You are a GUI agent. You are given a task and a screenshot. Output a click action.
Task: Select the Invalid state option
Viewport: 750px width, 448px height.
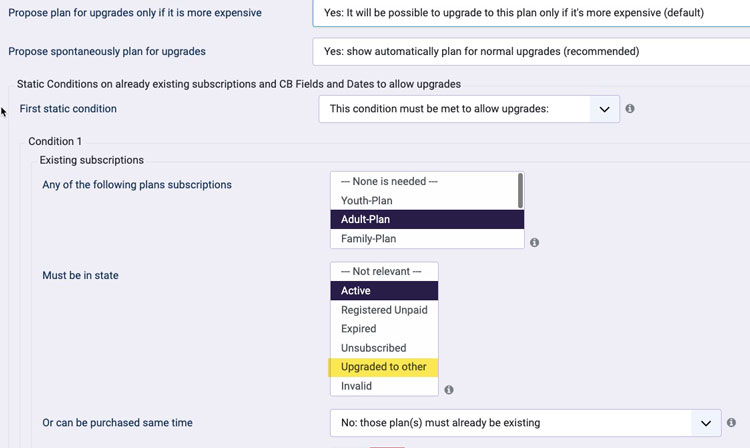click(384, 386)
